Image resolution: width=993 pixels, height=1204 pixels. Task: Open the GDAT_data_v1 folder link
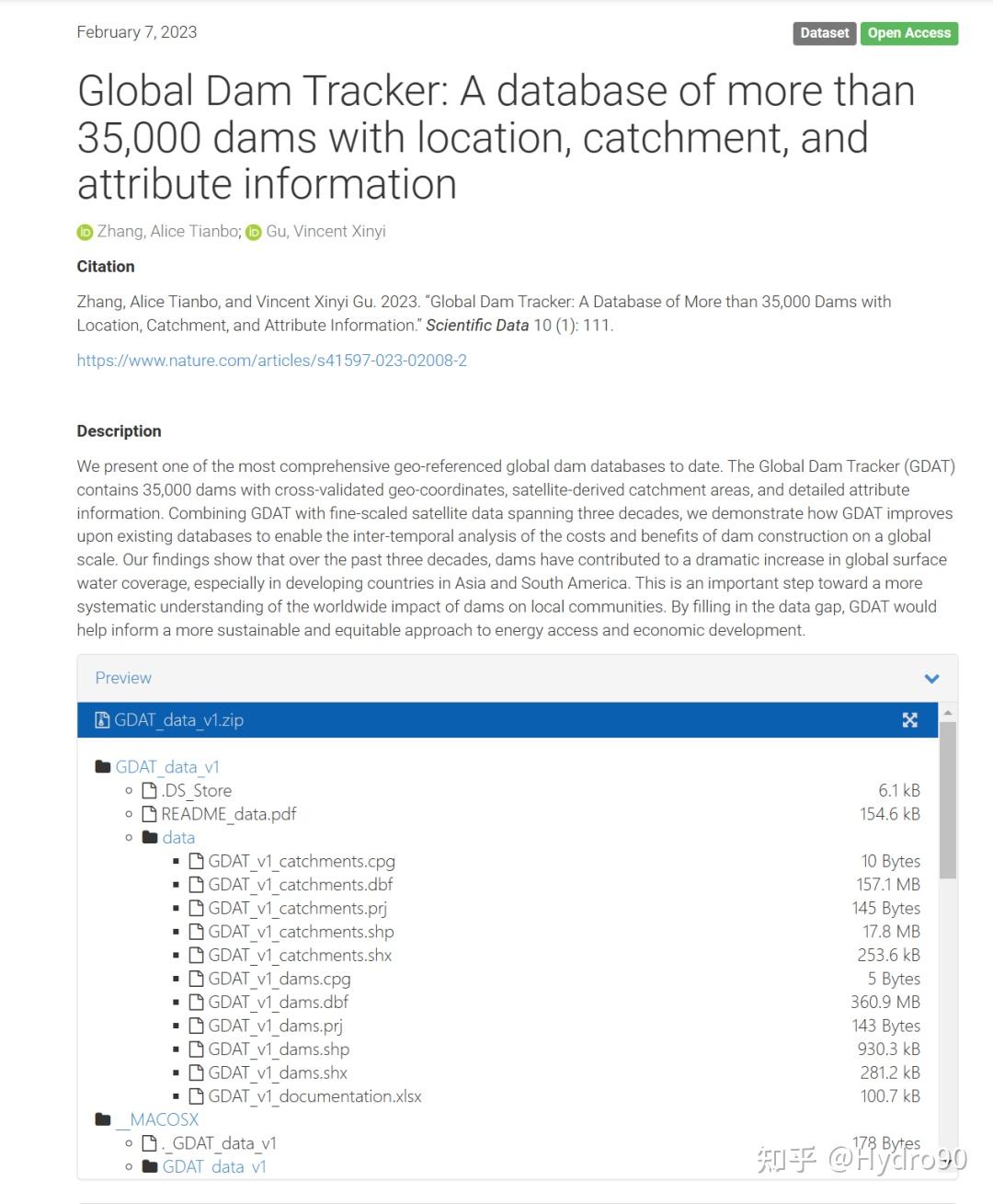pyautogui.click(x=168, y=765)
